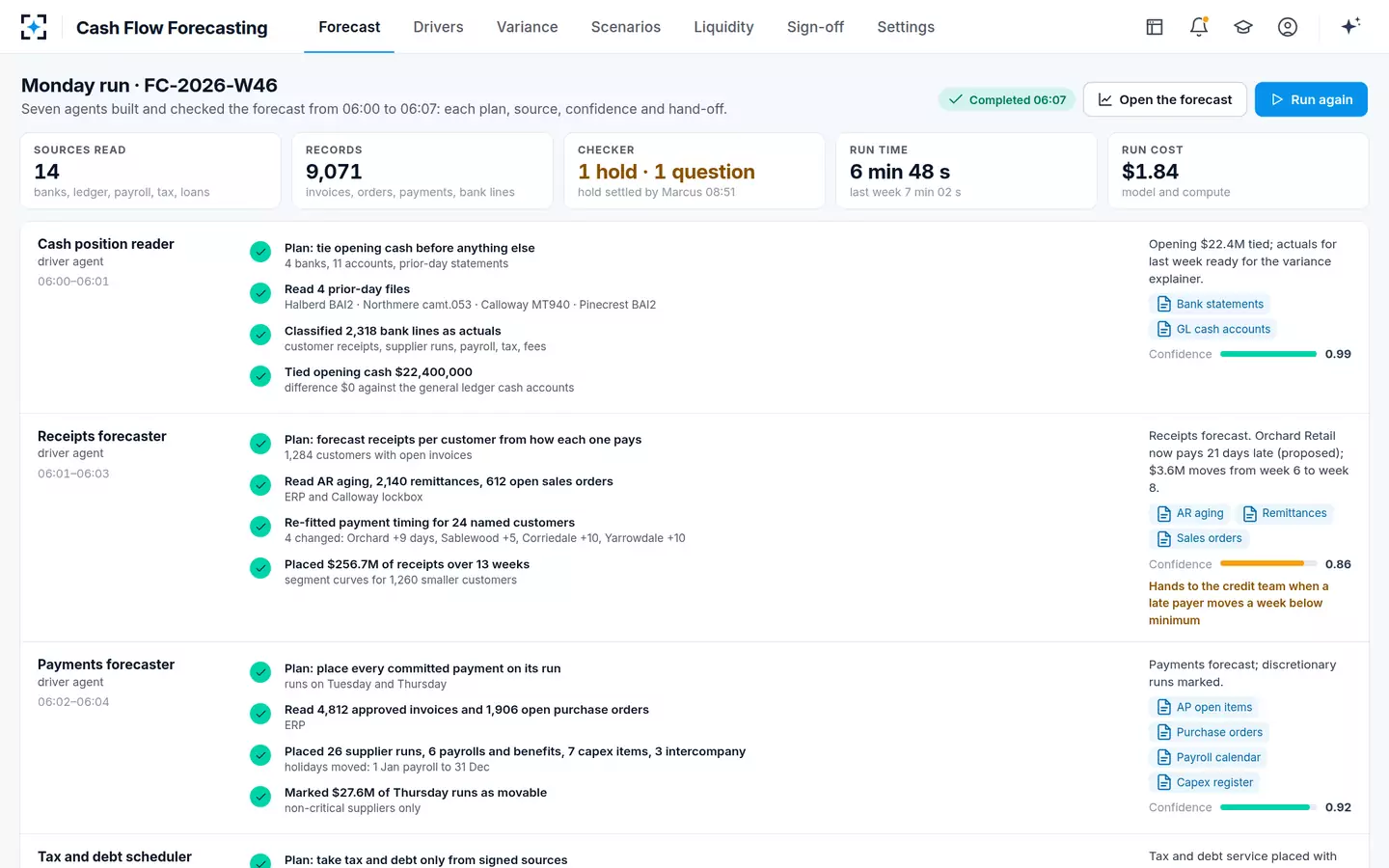Image resolution: width=1389 pixels, height=868 pixels.
Task: Open the layout panel icon in header
Action: pos(1155,27)
